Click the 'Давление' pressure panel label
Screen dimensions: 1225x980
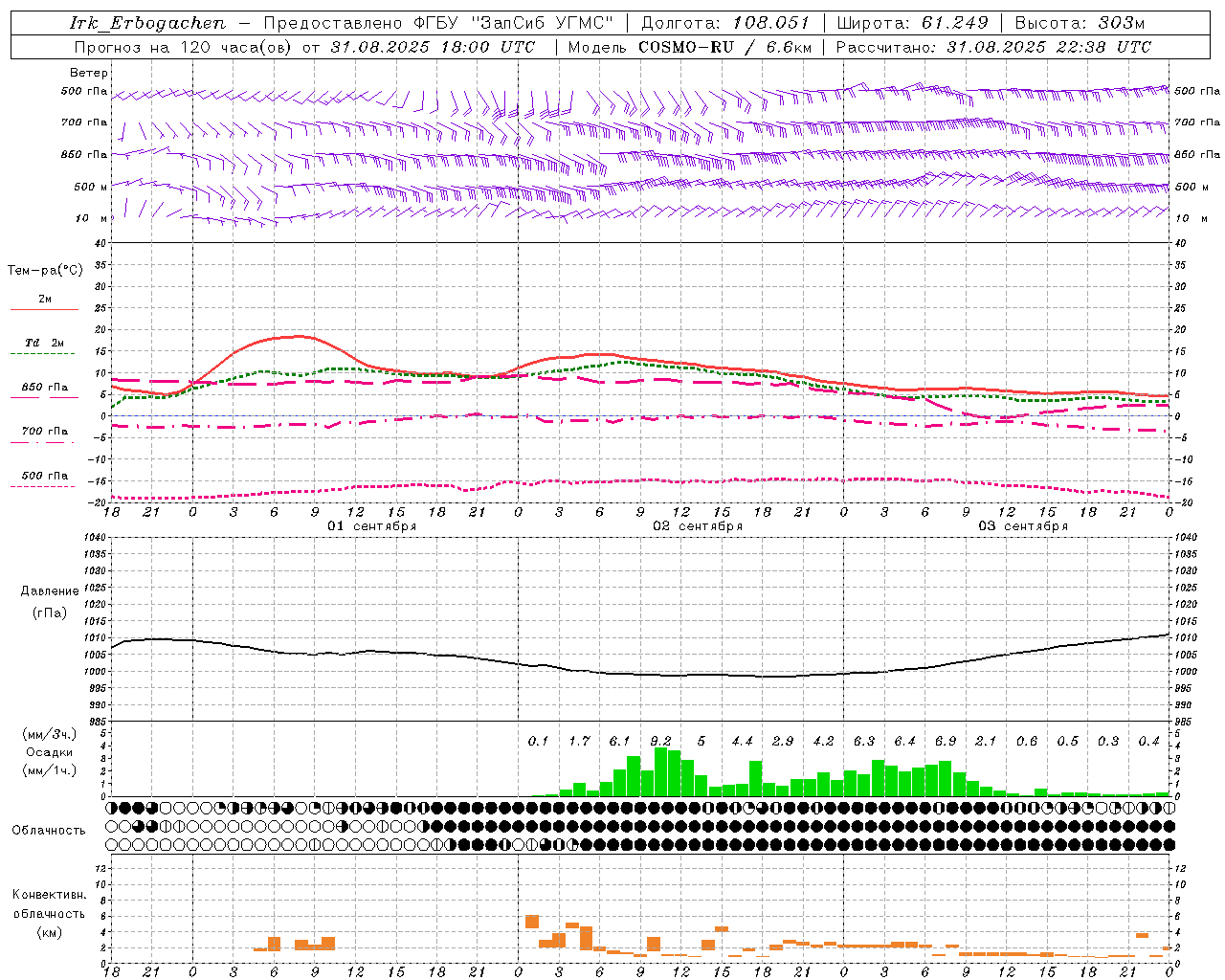click(50, 591)
